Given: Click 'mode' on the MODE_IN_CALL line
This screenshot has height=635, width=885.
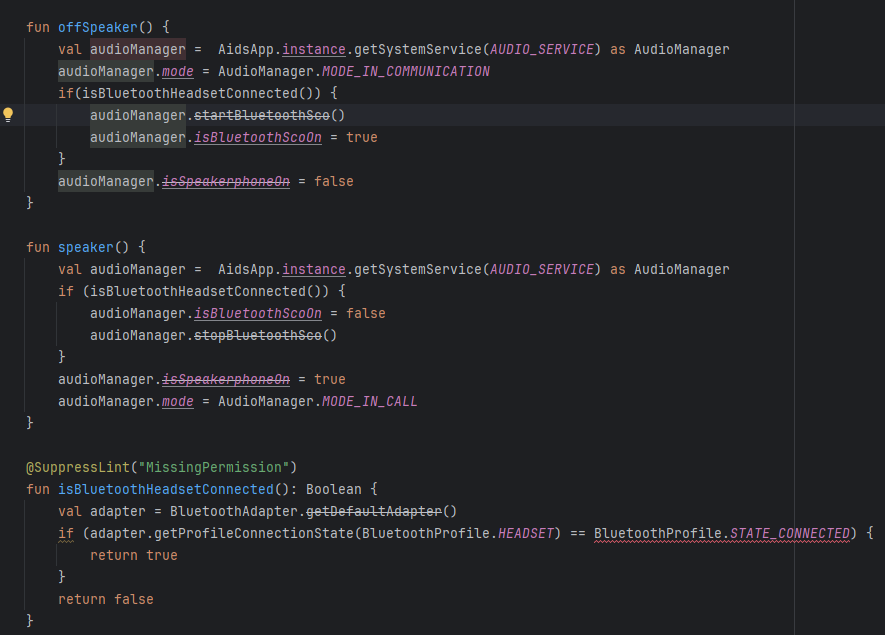Looking at the screenshot, I should (x=178, y=401).
